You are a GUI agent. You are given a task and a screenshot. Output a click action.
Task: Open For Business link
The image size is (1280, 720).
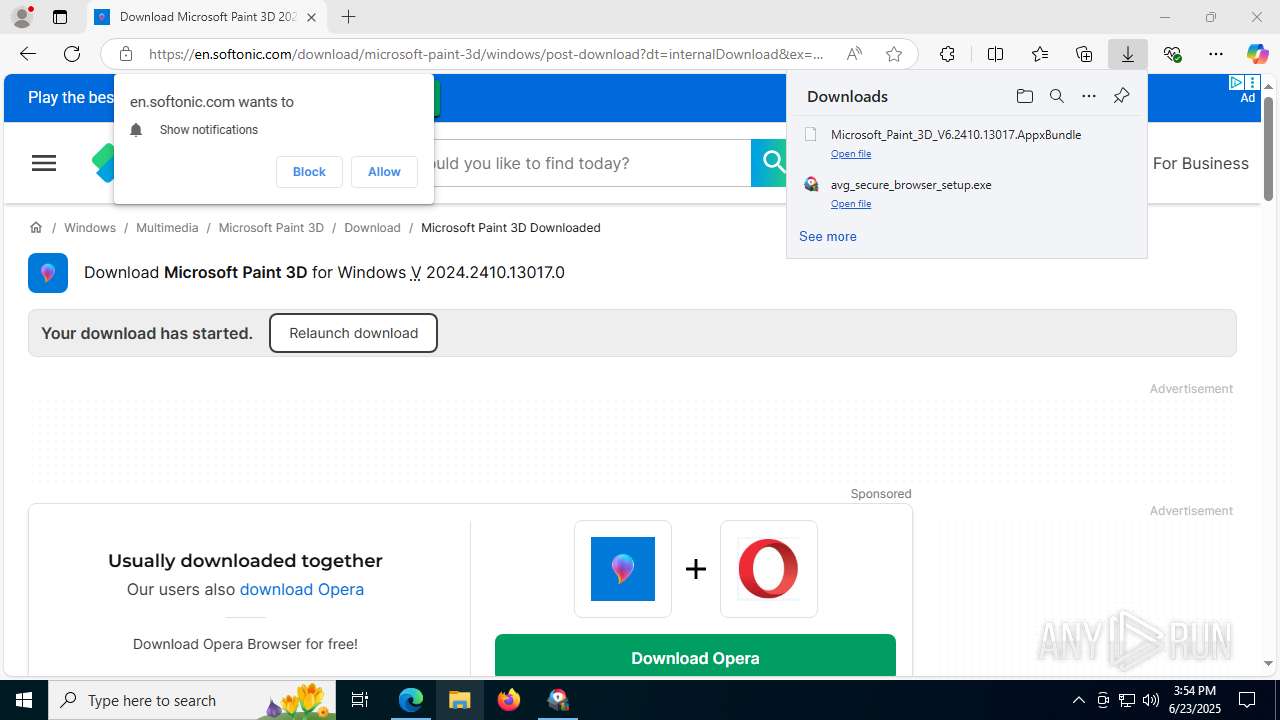(1200, 163)
